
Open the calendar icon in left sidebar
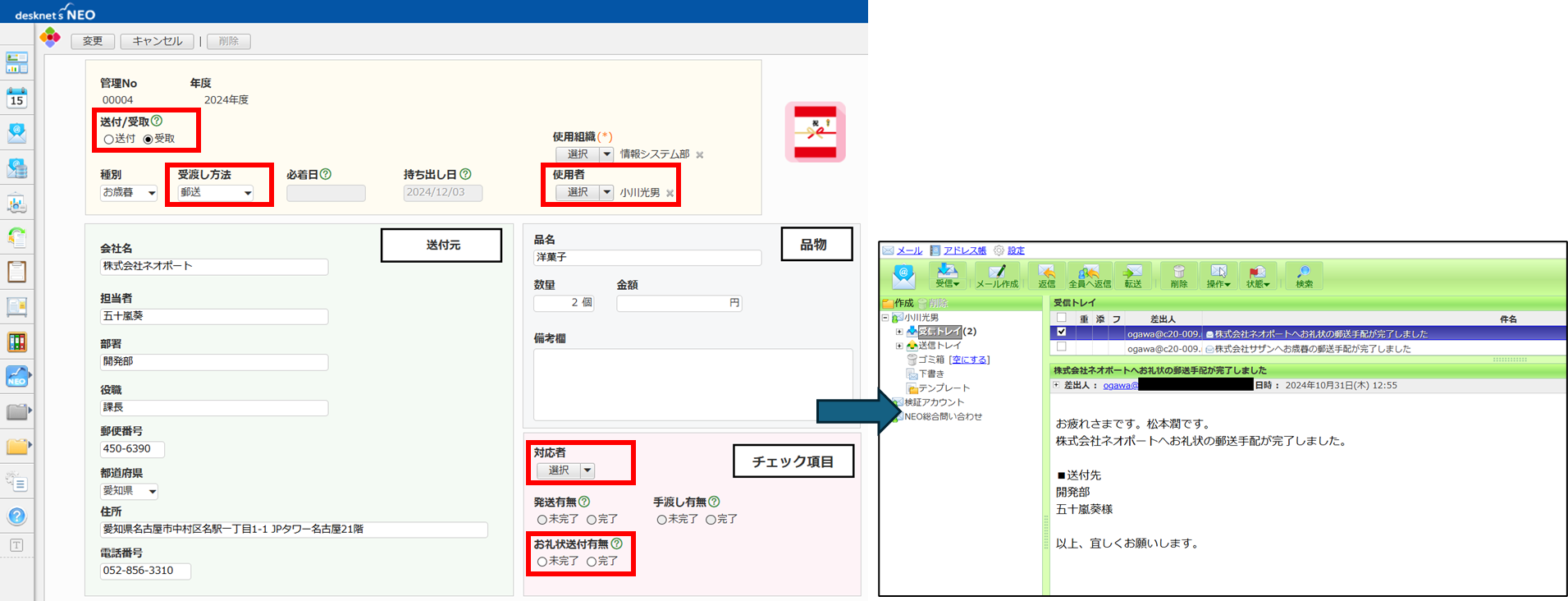(16, 98)
